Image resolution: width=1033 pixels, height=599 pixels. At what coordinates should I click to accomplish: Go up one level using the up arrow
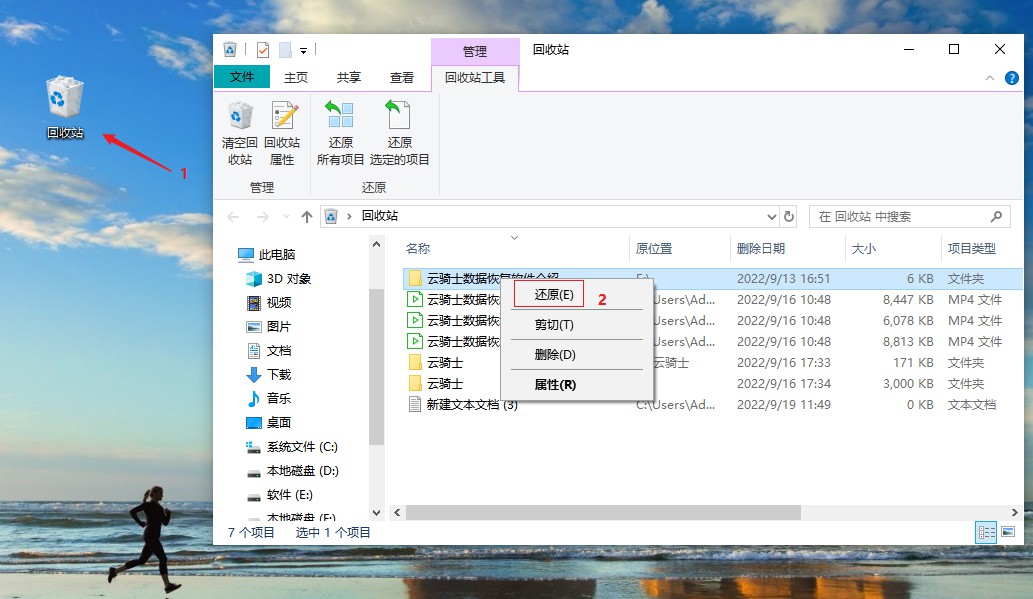(307, 216)
